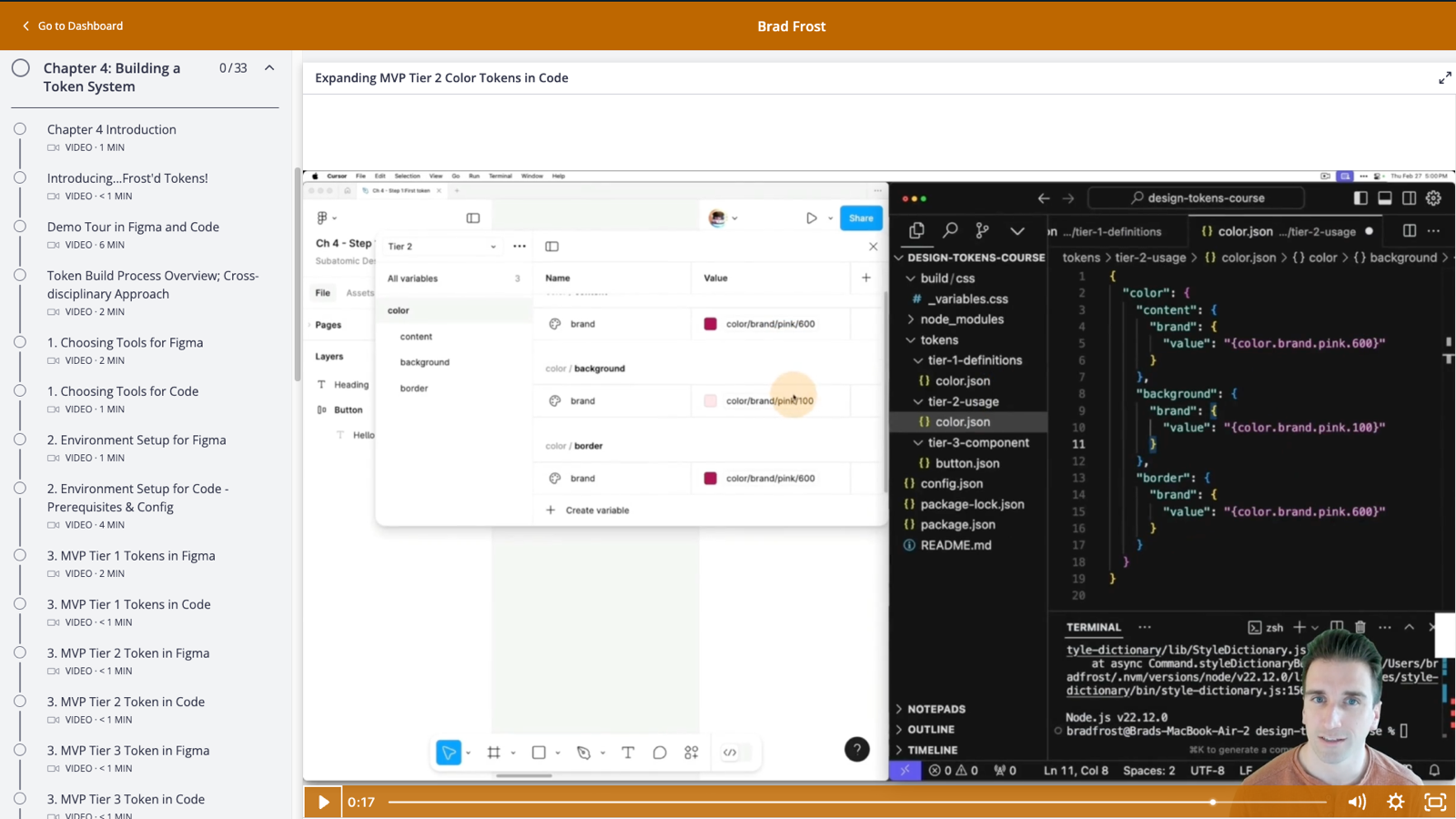This screenshot has width=1456, height=819.
Task: Open Source Control icon in Cursor
Action: click(983, 231)
